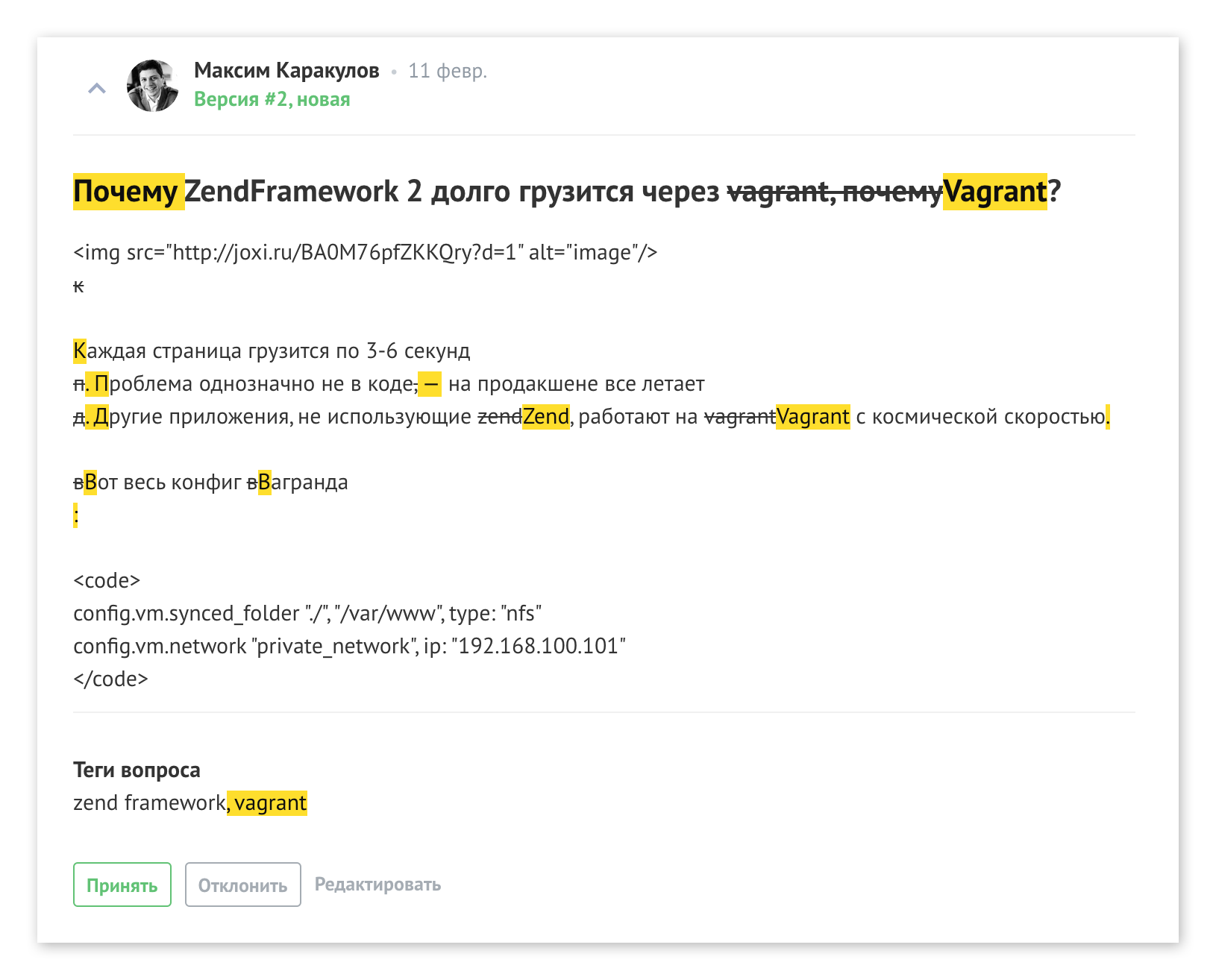Click the config.vm.network private_network code line
Screen dimensions: 1216x980
click(x=348, y=646)
